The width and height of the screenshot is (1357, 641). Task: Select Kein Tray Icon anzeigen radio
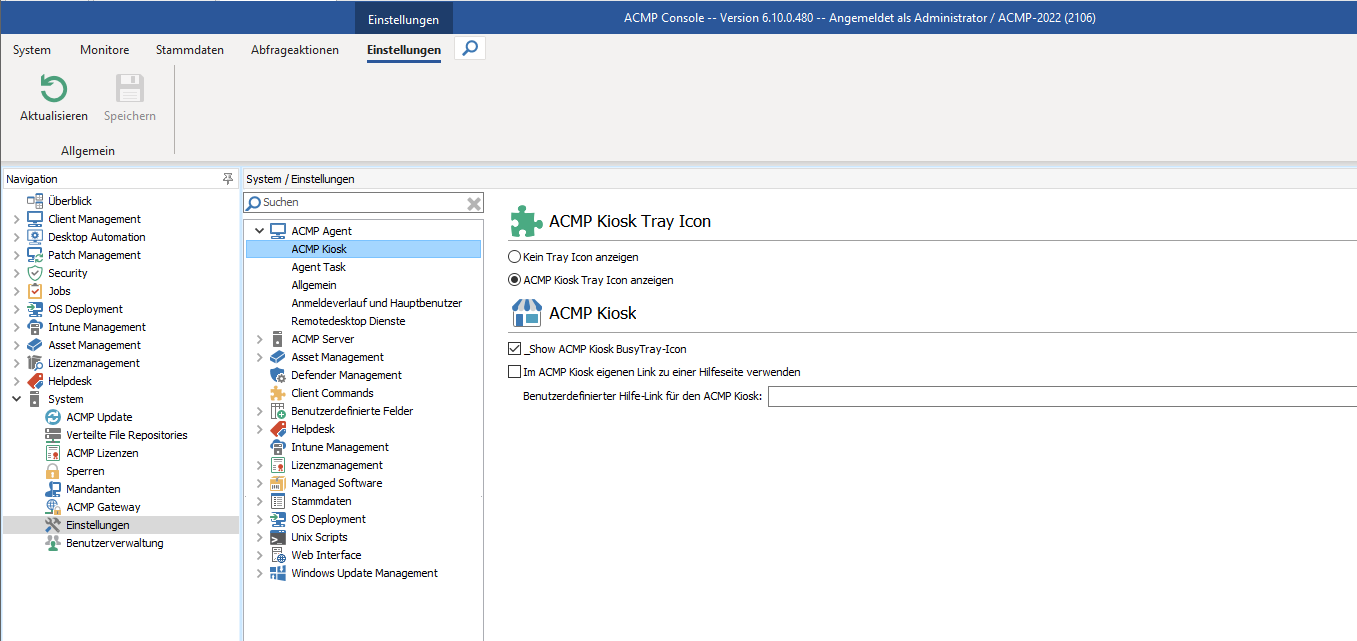tap(515, 257)
